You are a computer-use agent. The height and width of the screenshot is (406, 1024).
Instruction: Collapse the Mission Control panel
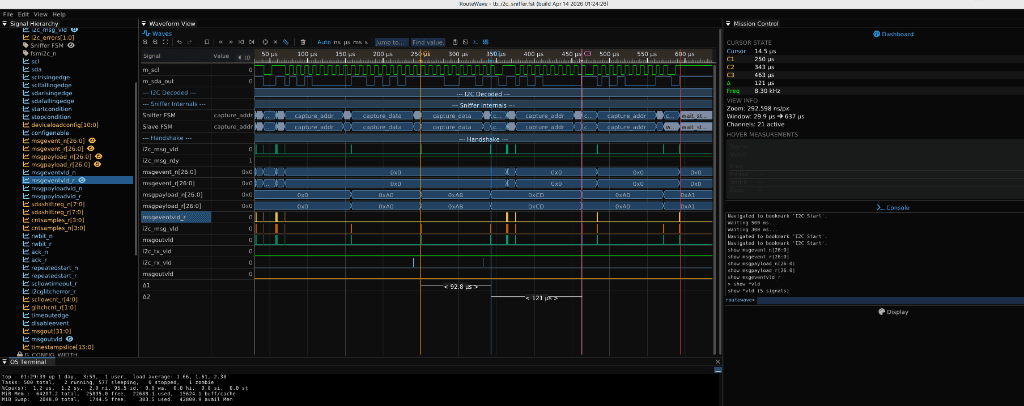[729, 23]
